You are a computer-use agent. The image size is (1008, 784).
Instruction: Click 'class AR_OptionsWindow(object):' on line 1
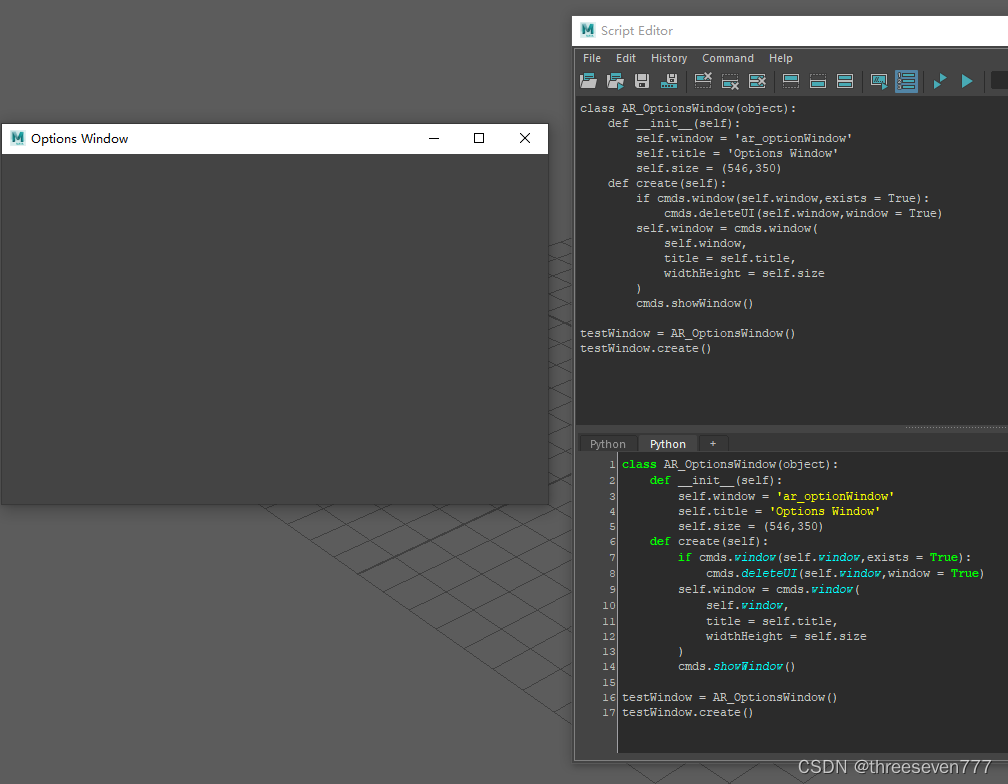pos(730,464)
